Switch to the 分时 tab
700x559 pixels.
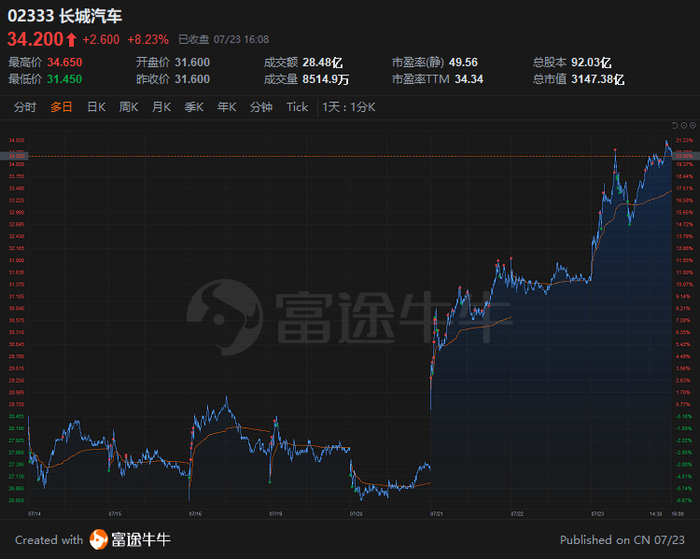tap(25, 107)
